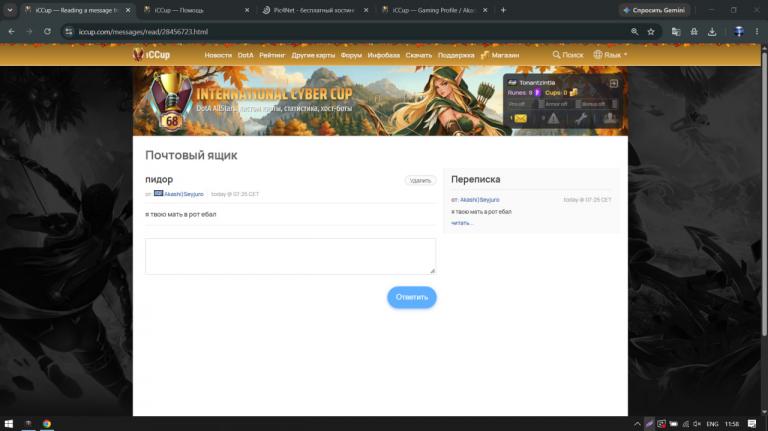Select the iCCup Reading a message tab

pos(77,10)
